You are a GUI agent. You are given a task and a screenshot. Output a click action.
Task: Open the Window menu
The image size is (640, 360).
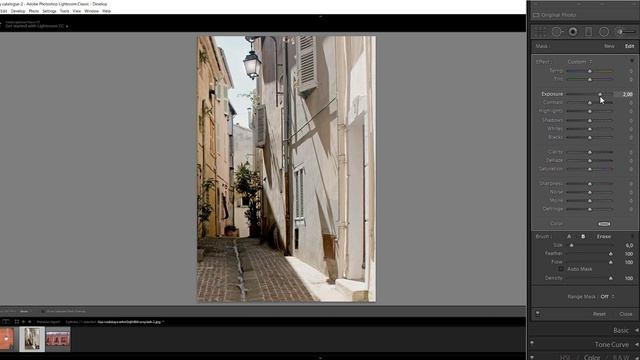point(91,11)
